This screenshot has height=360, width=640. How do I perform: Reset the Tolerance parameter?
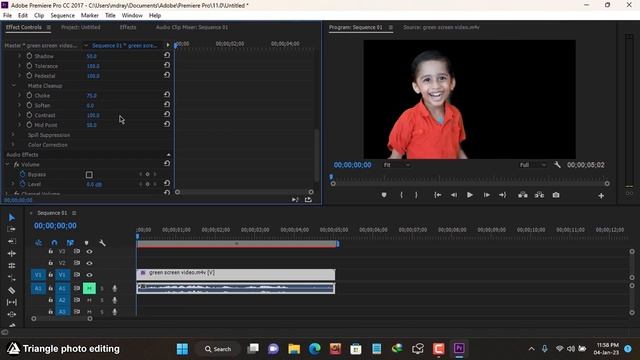point(167,65)
